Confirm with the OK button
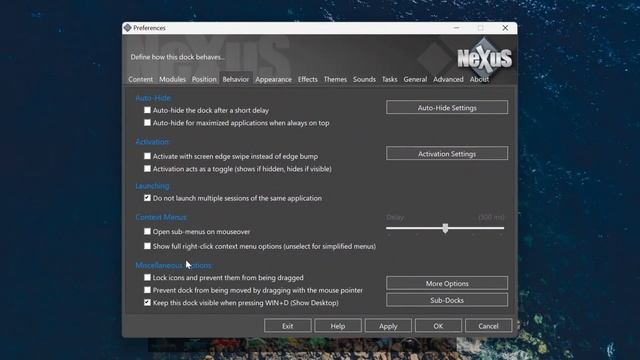 [438, 326]
